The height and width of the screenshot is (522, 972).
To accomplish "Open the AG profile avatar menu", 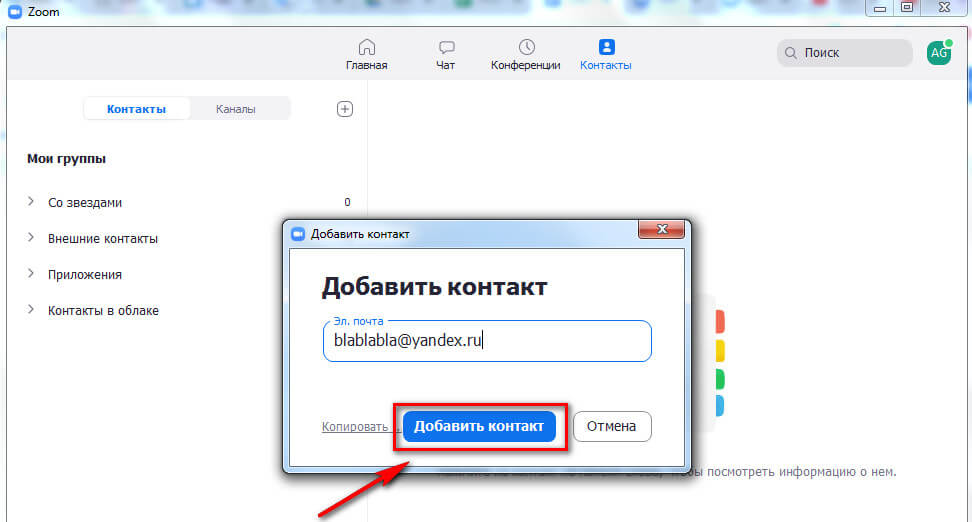I will point(939,53).
